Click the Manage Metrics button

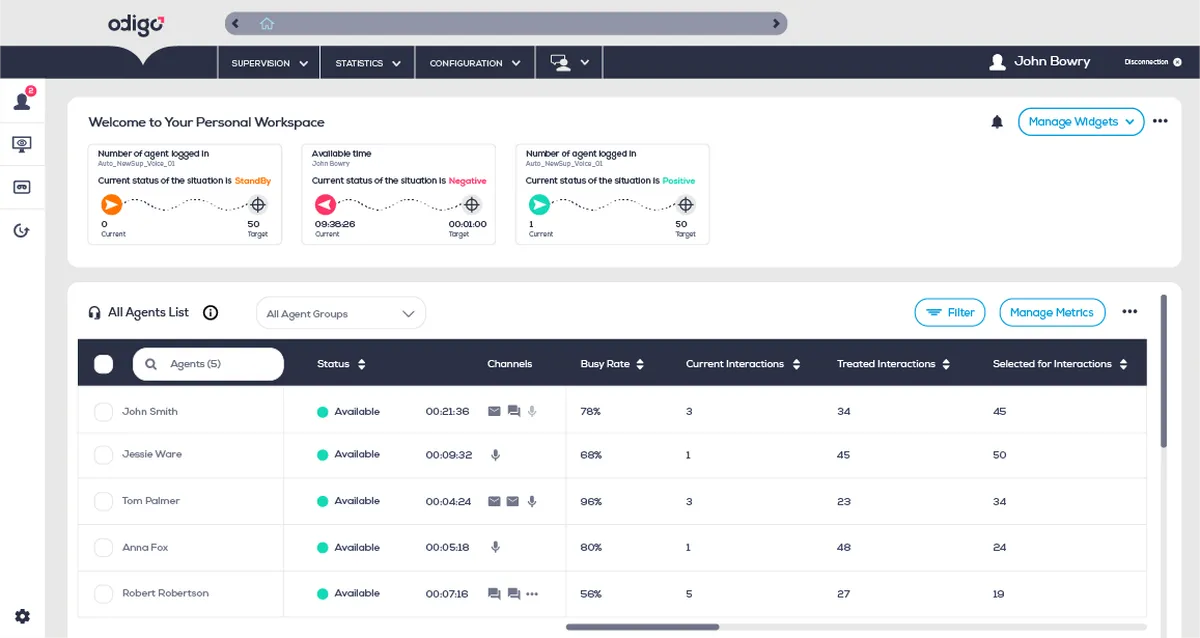pos(1051,313)
